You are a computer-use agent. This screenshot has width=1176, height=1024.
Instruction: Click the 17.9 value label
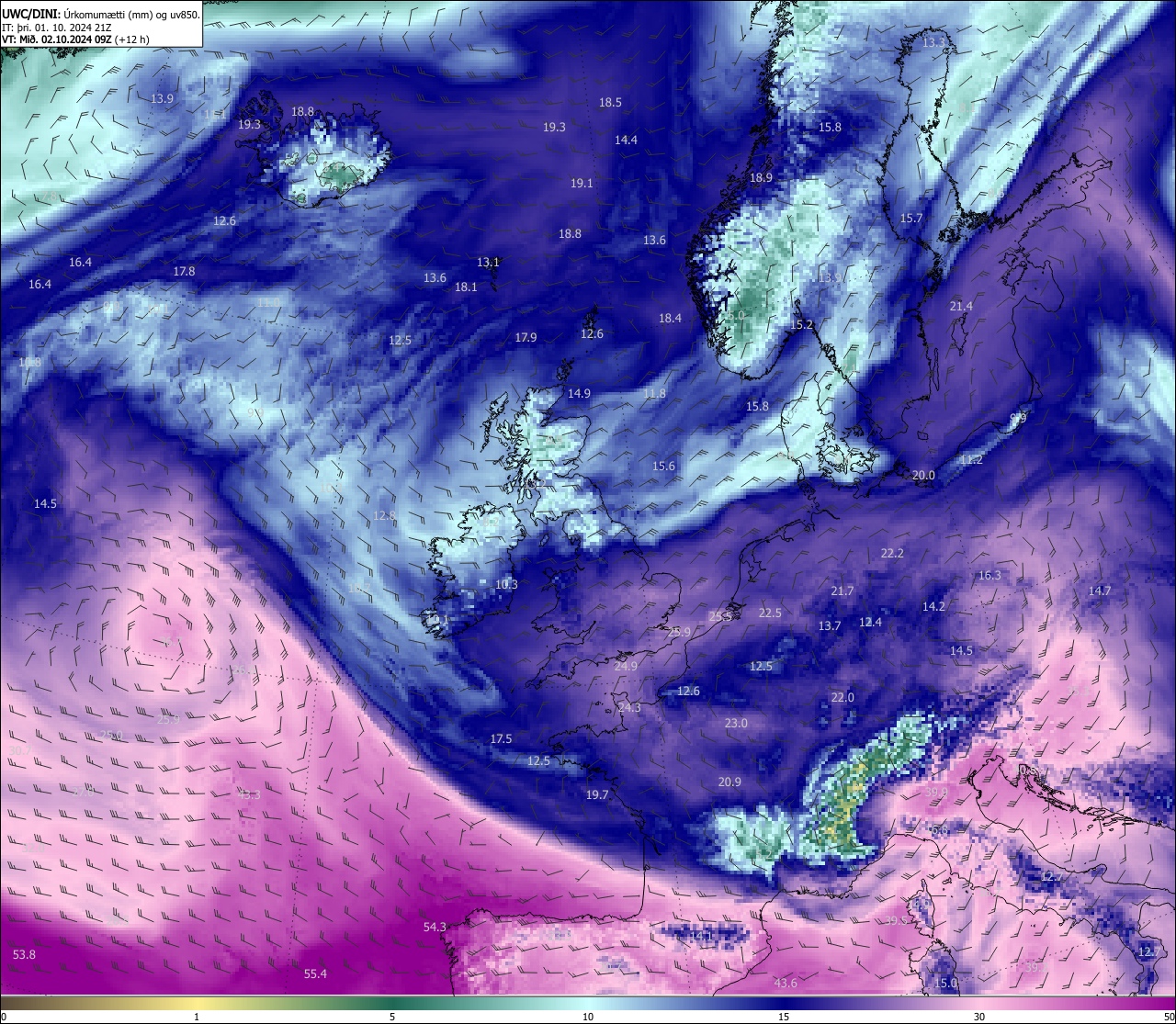coord(526,337)
